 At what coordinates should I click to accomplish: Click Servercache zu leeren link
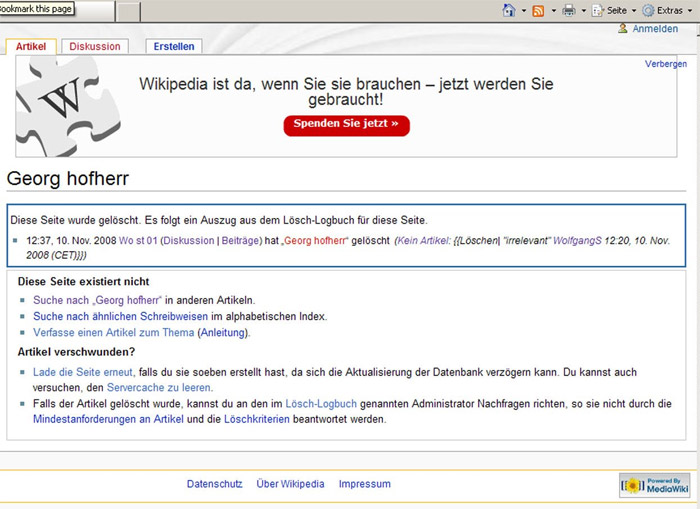[159, 388]
